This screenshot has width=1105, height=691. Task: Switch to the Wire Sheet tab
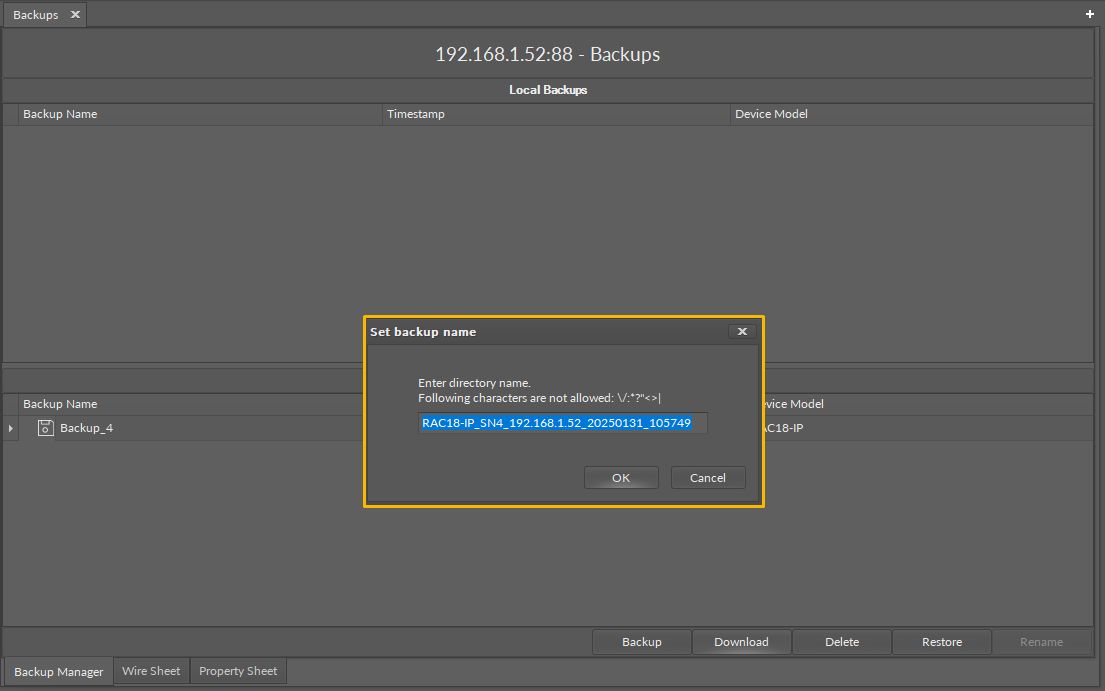151,671
